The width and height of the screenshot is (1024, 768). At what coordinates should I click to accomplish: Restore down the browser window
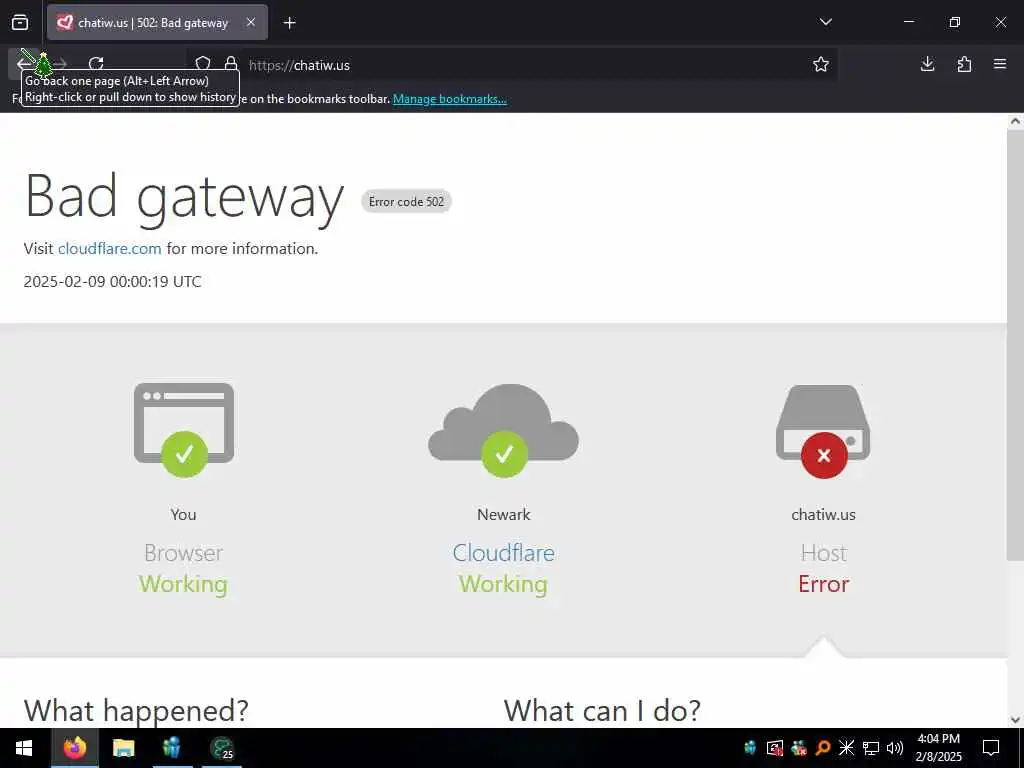point(954,22)
